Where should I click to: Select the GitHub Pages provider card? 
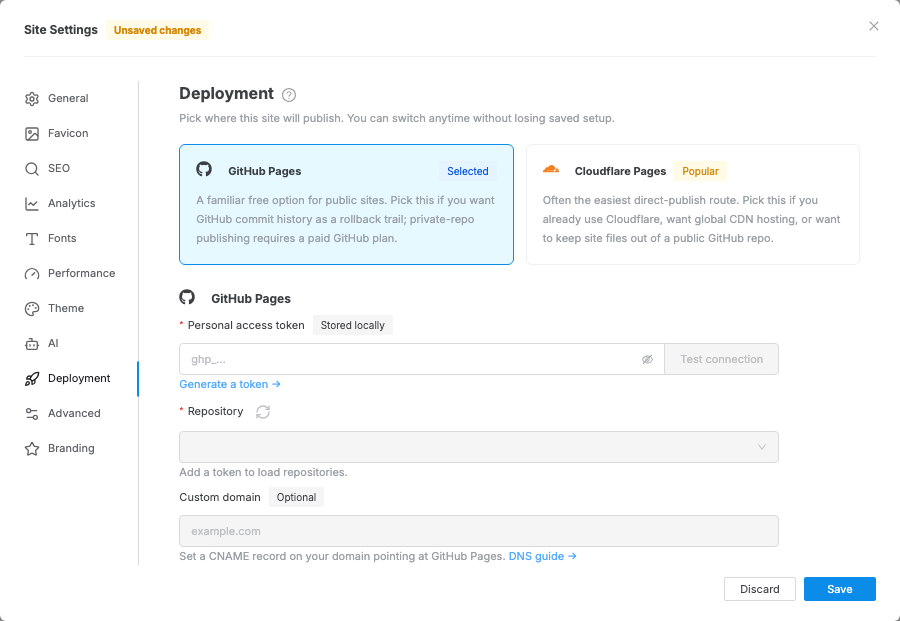[346, 204]
